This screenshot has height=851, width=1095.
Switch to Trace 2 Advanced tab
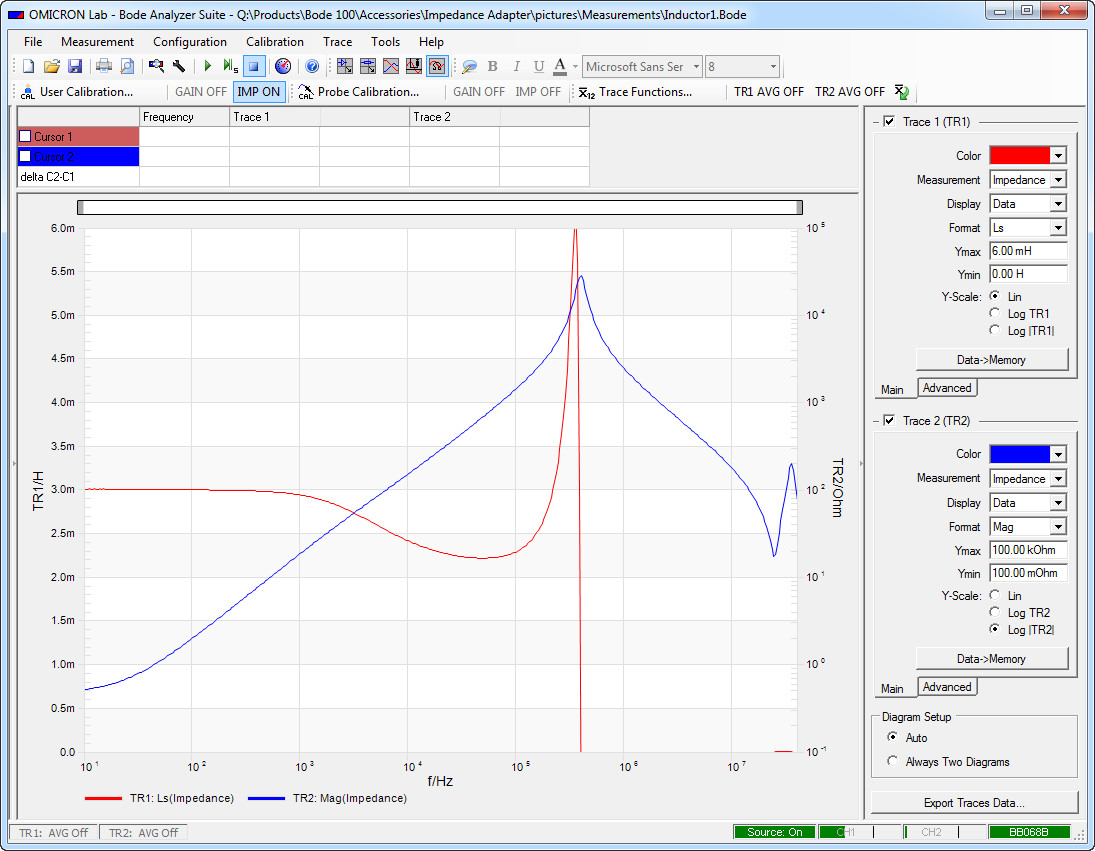pos(947,686)
